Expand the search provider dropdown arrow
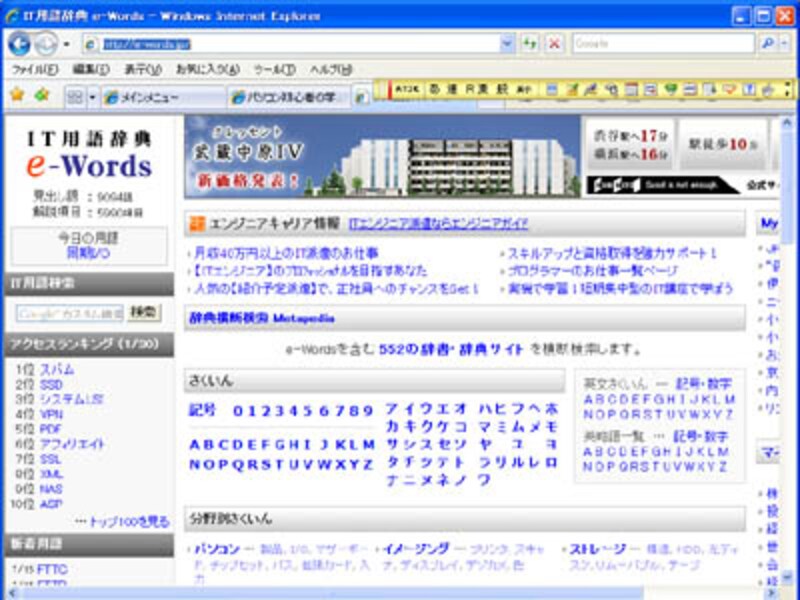 [785, 44]
